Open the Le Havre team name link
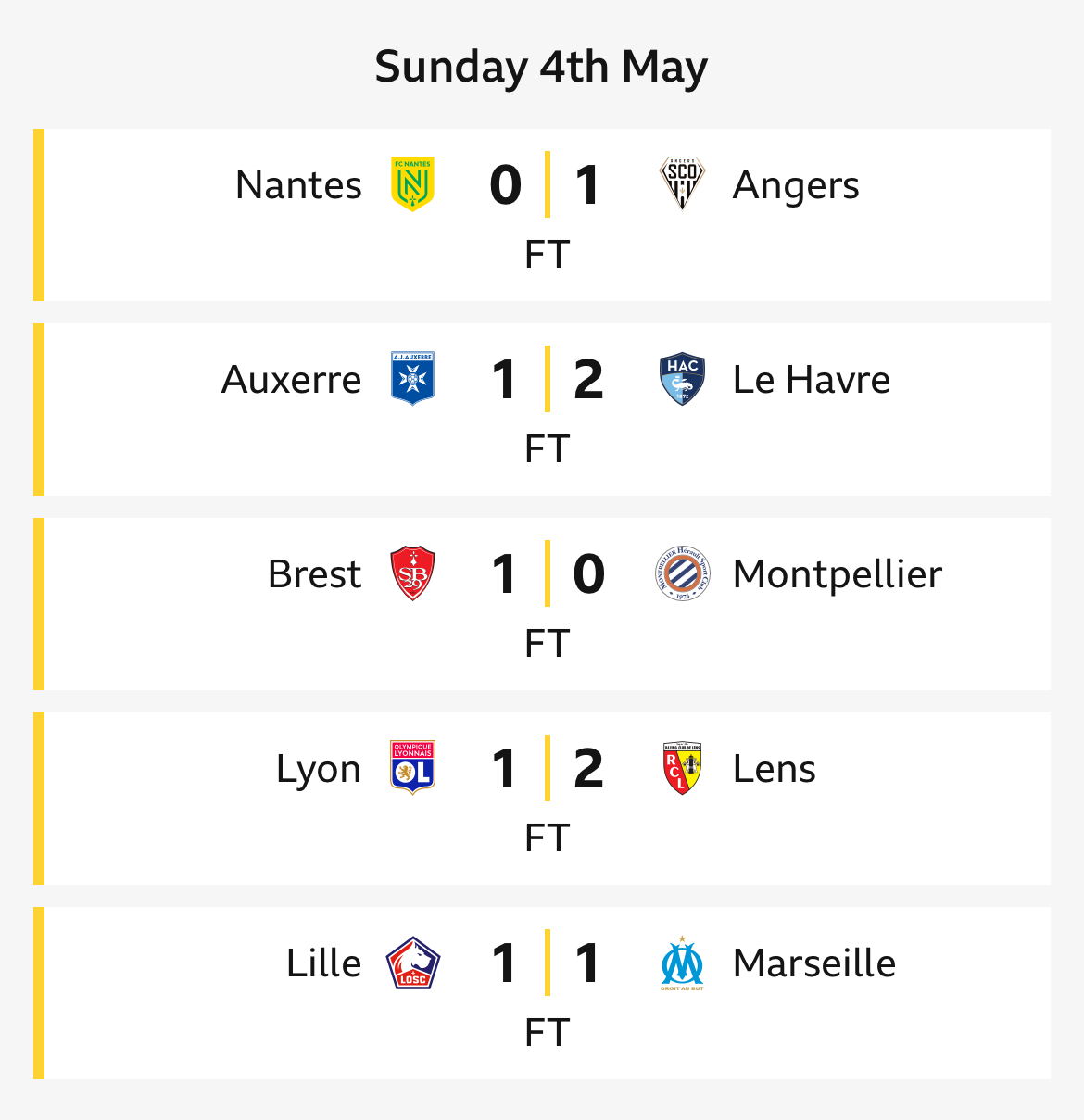Screen dimensions: 1084x1120 coord(812,379)
